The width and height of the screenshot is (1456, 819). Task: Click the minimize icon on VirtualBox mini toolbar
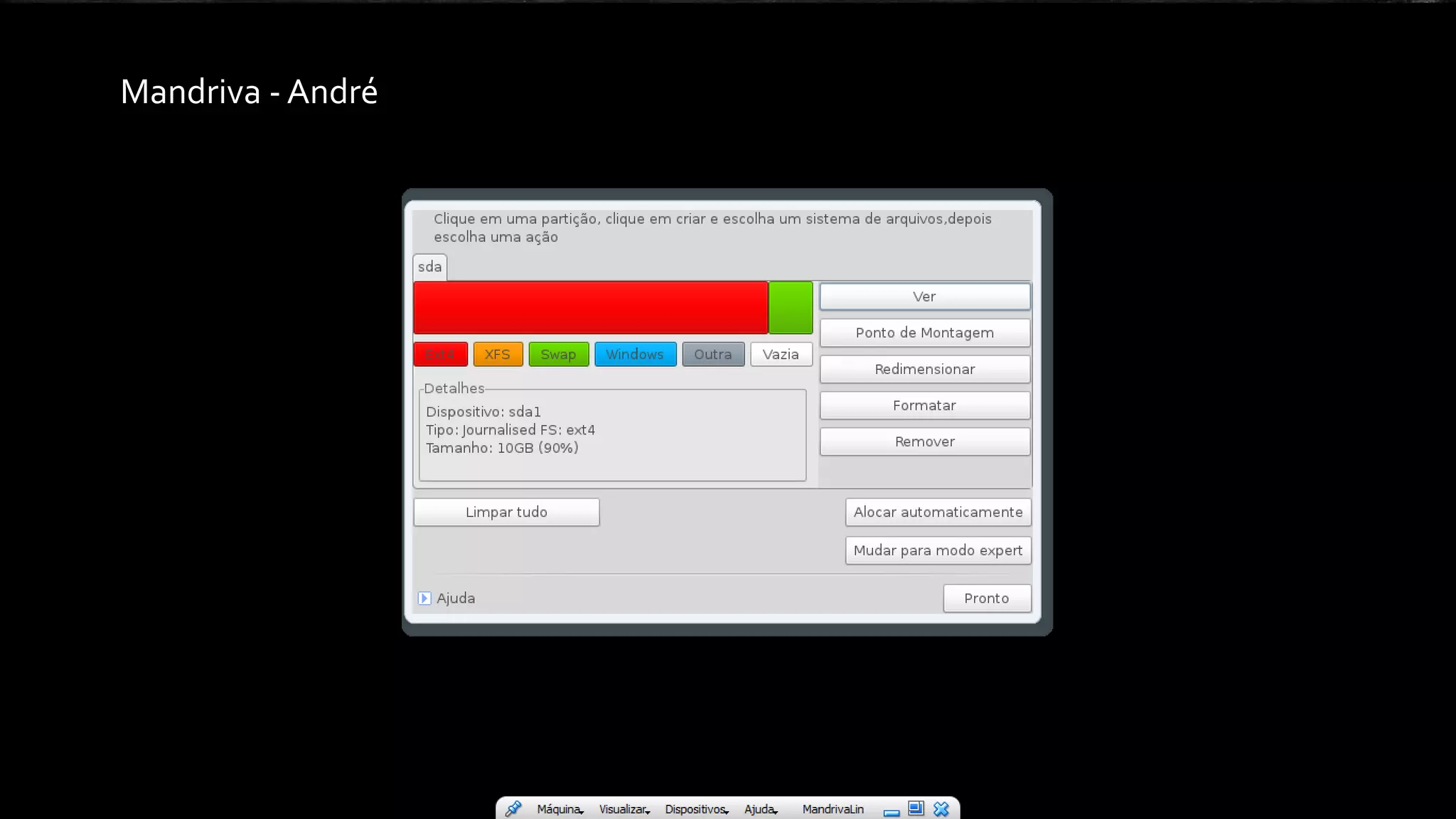(x=892, y=810)
